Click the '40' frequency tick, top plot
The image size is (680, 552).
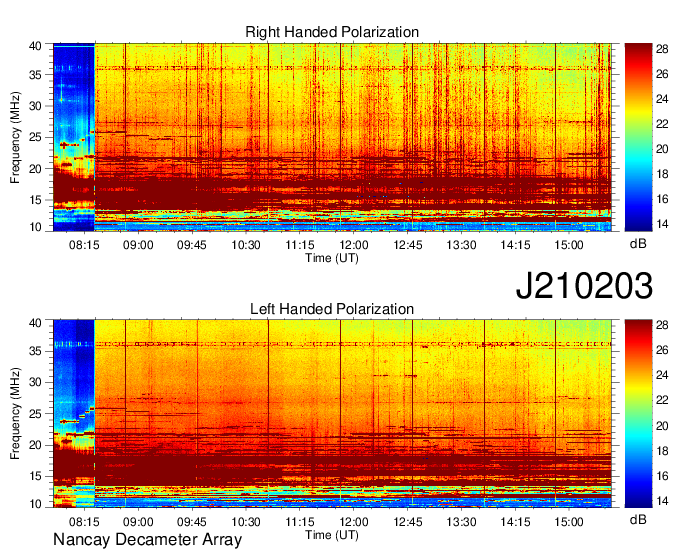coord(36,46)
